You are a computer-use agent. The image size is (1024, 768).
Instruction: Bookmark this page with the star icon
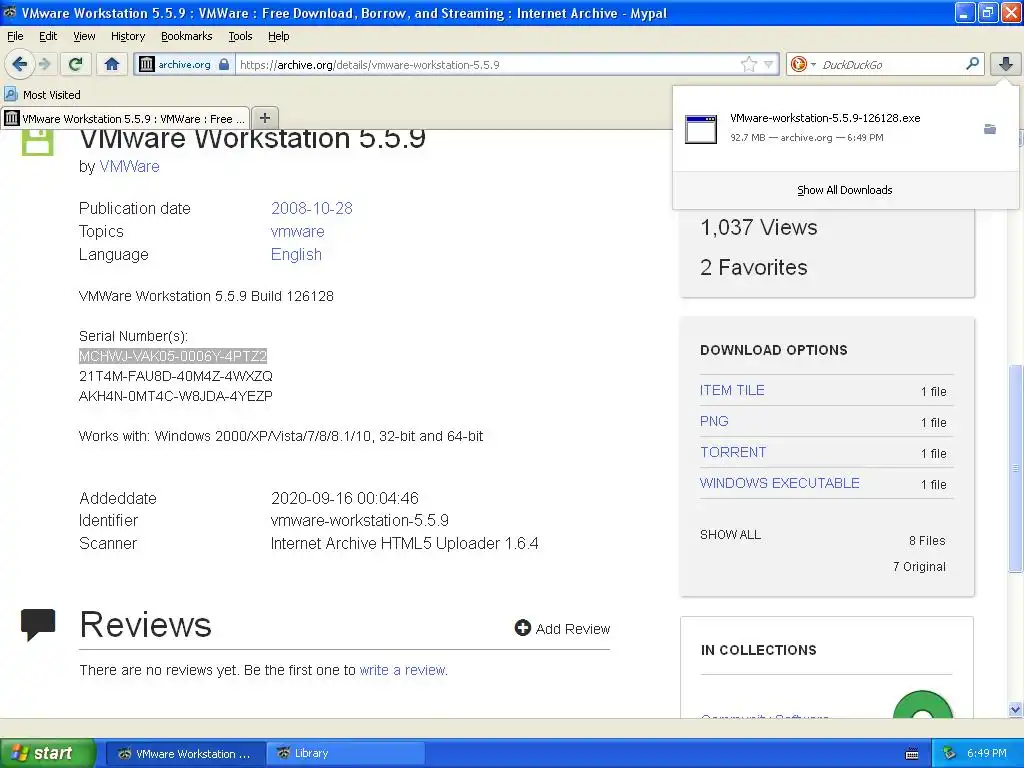[x=748, y=64]
